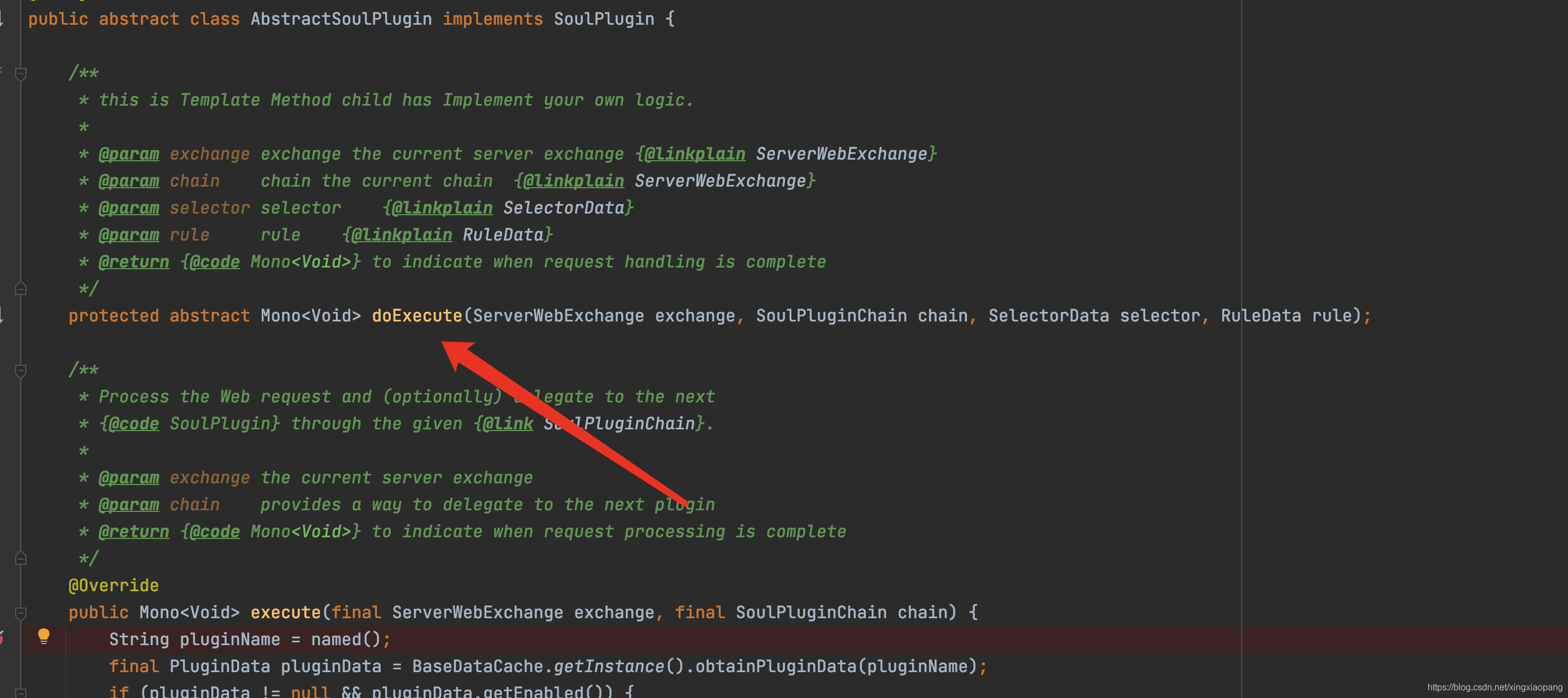The image size is (1568, 698).
Task: Fold the execute method body
Action: click(21, 613)
